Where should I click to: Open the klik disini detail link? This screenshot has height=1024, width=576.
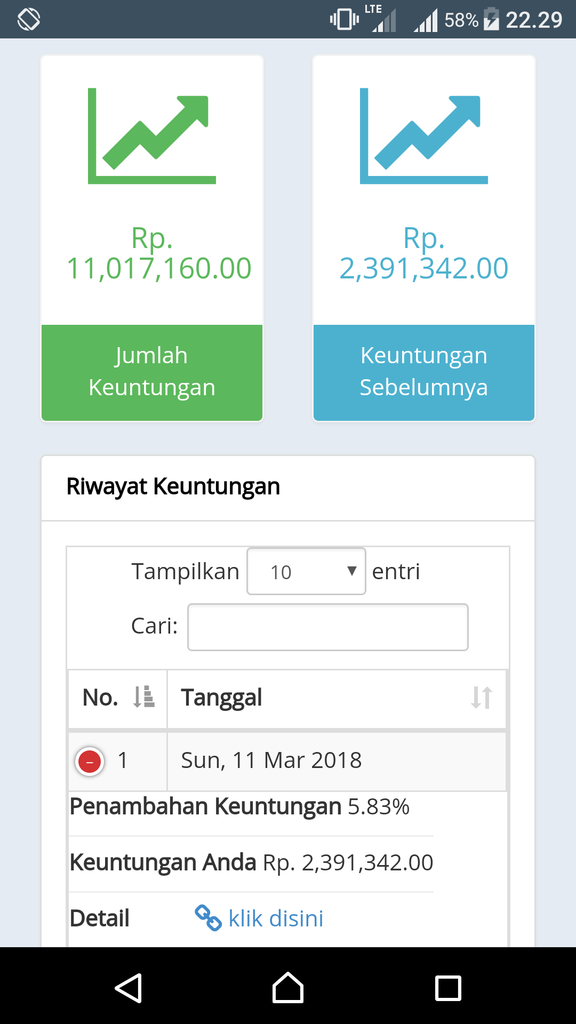[276, 918]
